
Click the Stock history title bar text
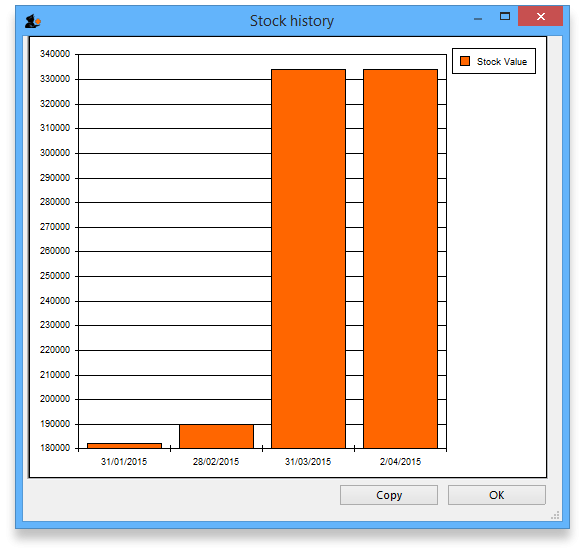(292, 21)
